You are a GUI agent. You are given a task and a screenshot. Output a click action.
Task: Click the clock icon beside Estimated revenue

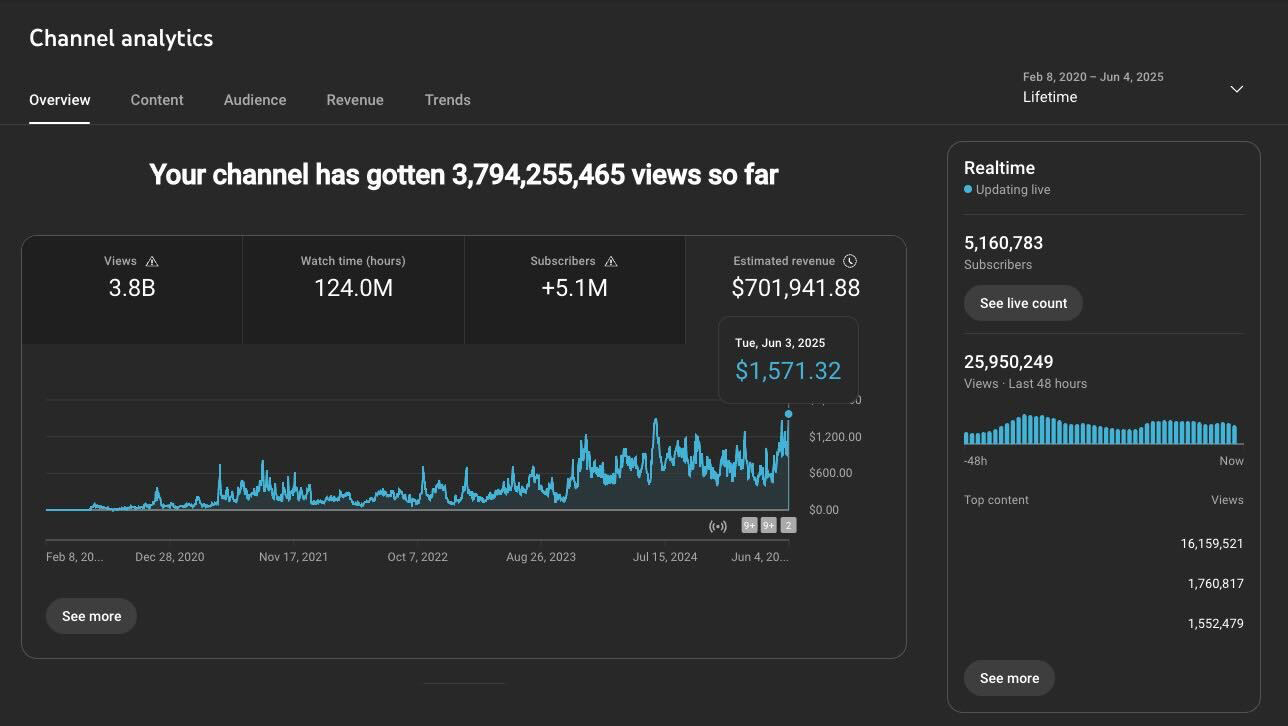[850, 261]
